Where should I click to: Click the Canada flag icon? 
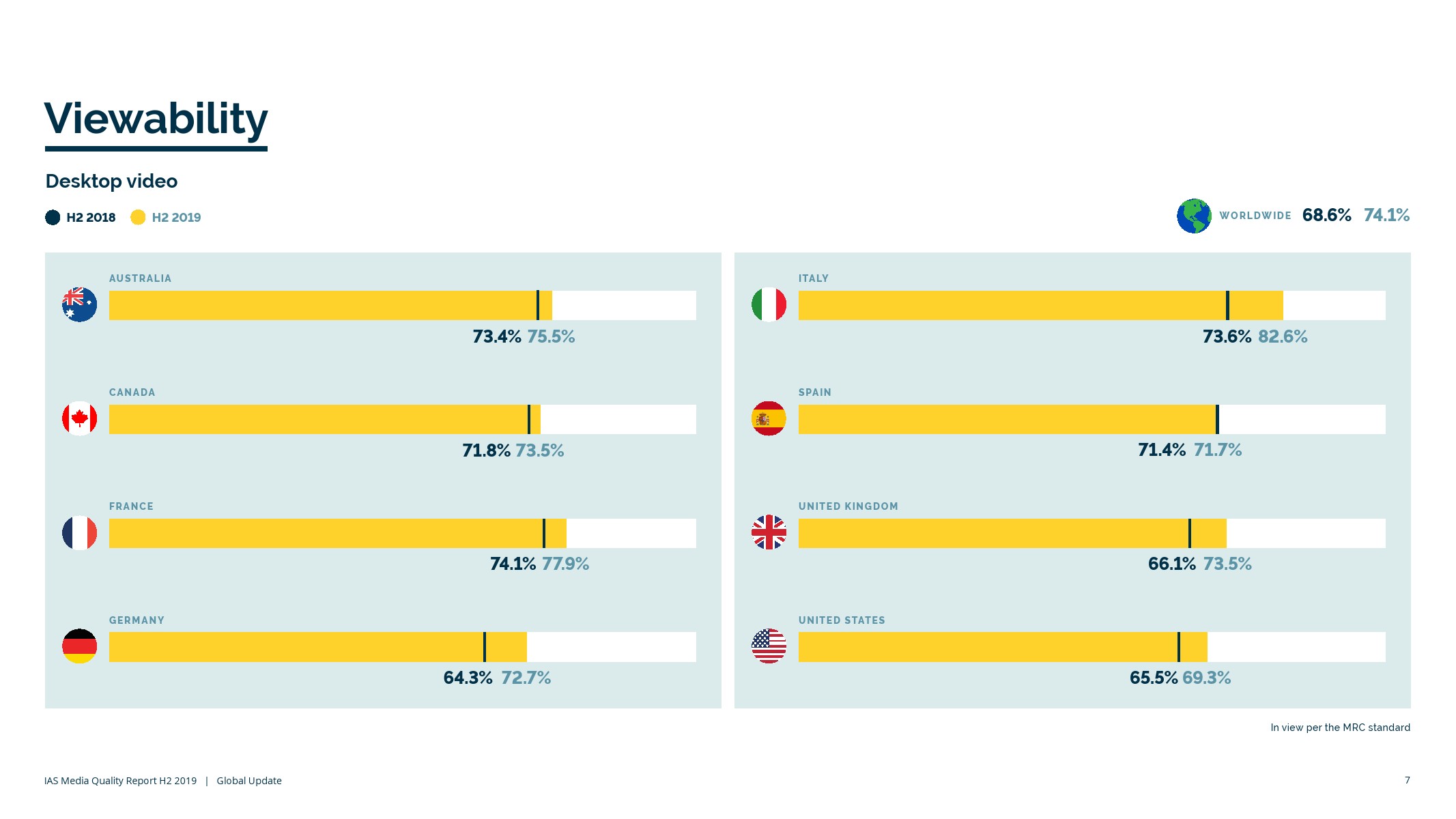[x=79, y=418]
